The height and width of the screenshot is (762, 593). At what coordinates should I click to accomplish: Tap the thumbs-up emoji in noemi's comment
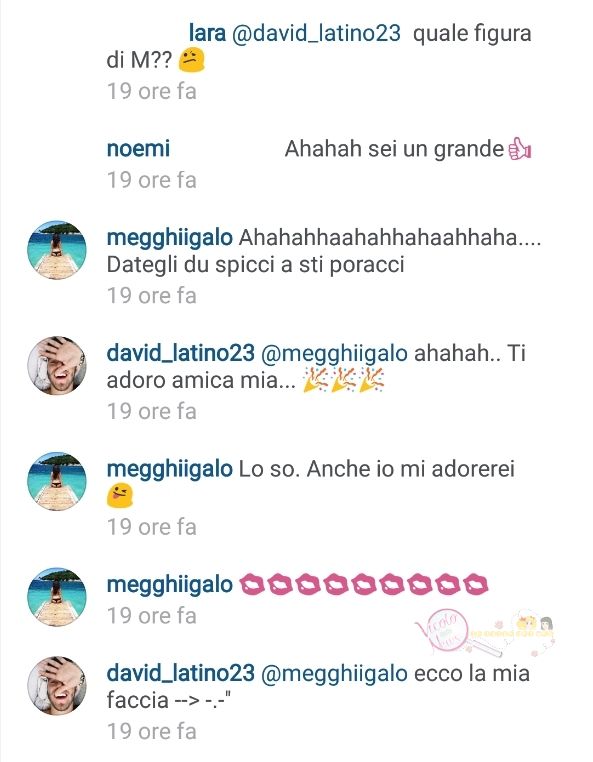(x=519, y=149)
